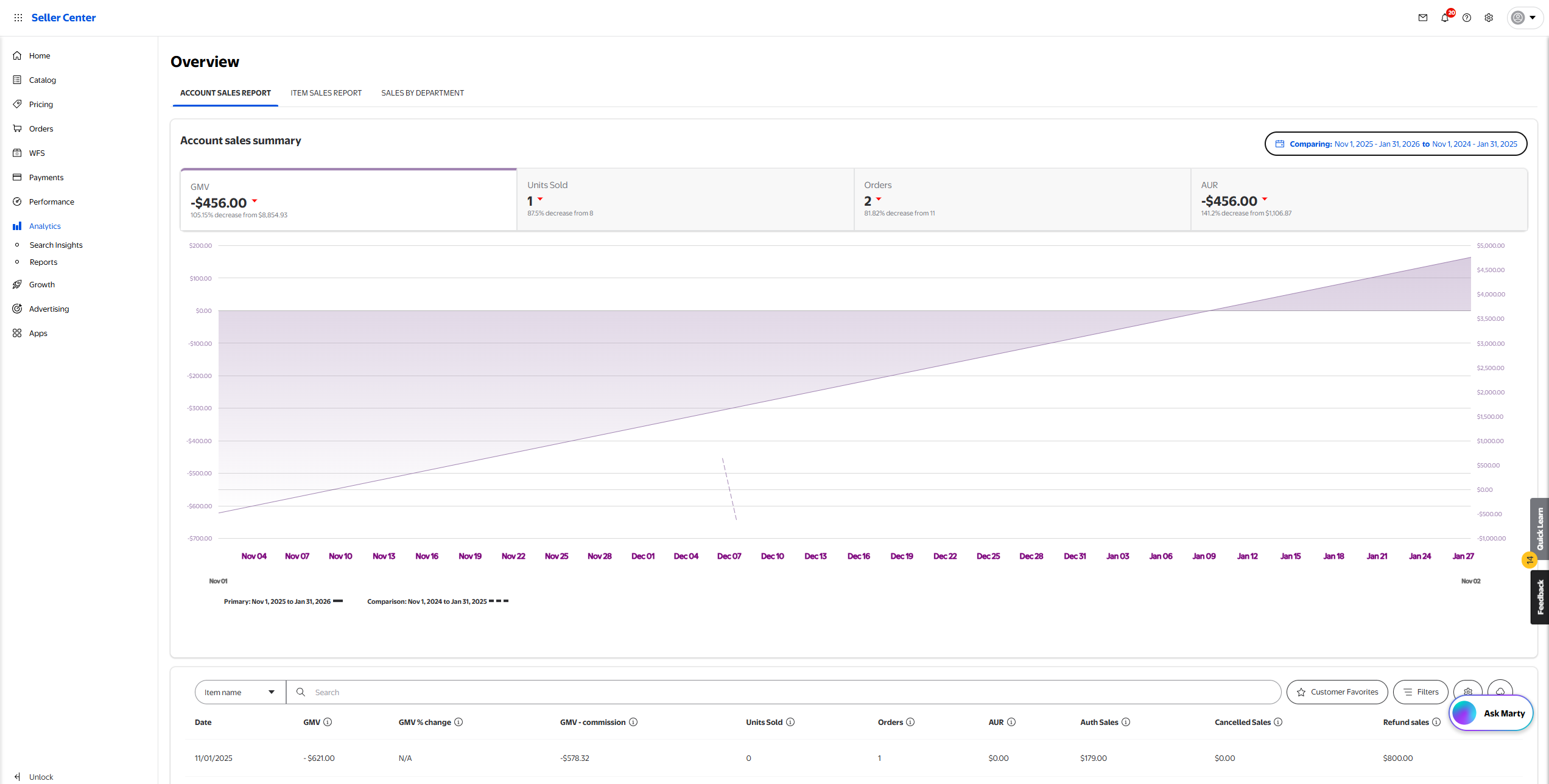Open the Feedback side tab
Viewport: 1549px width, 784px height.
[1540, 597]
